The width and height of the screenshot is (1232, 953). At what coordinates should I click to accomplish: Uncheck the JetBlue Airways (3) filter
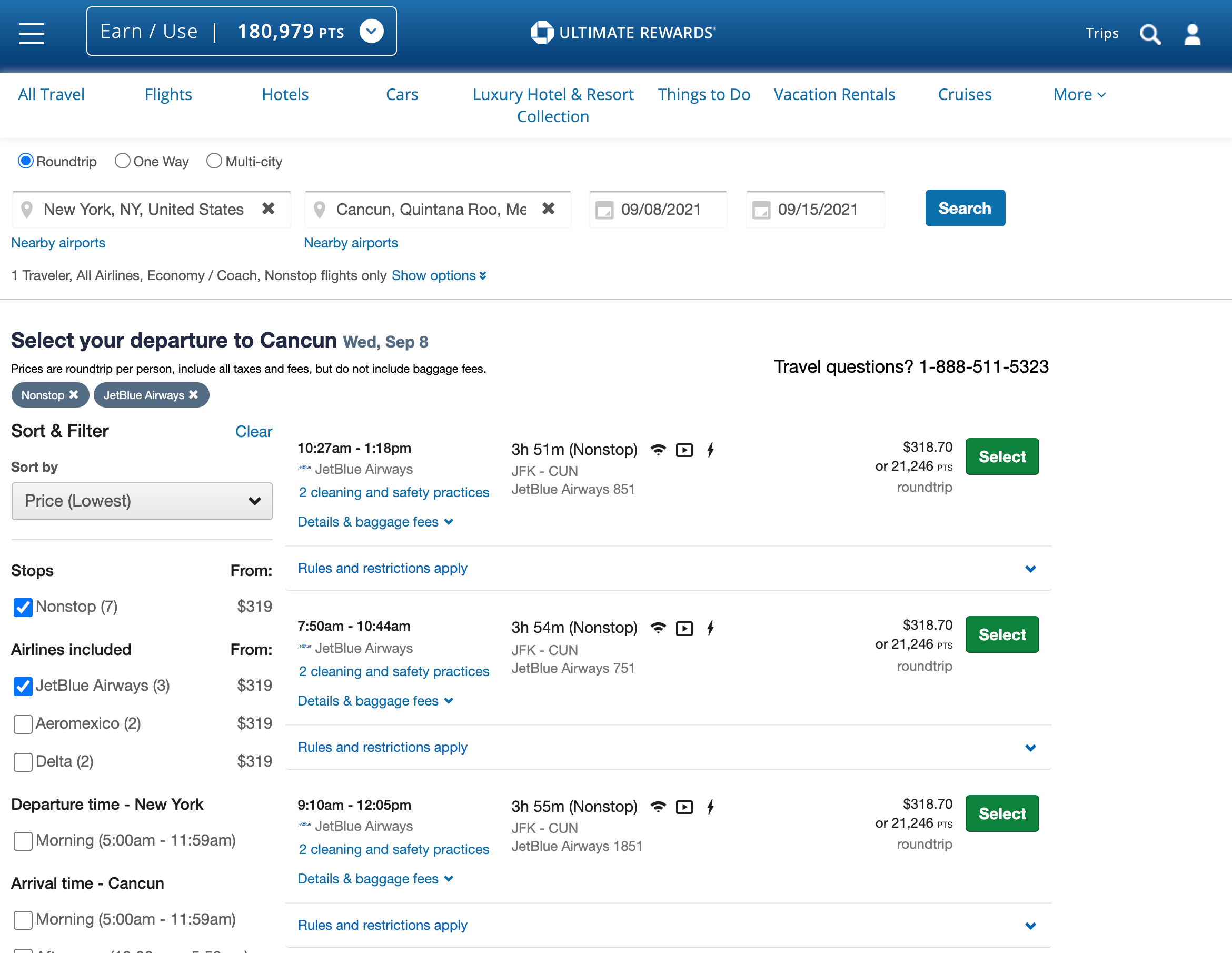click(x=23, y=686)
